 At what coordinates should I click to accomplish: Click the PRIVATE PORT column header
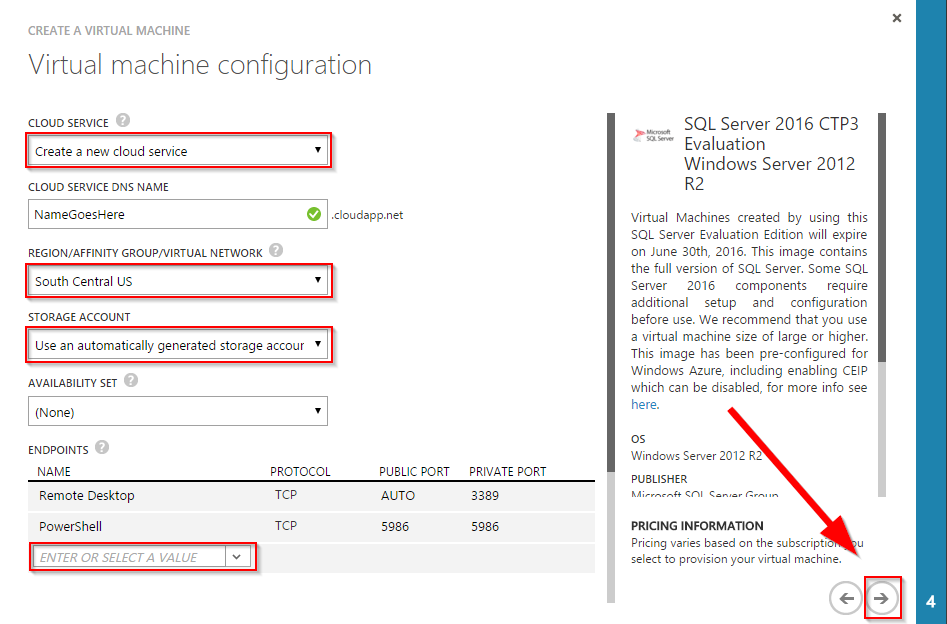click(x=507, y=472)
